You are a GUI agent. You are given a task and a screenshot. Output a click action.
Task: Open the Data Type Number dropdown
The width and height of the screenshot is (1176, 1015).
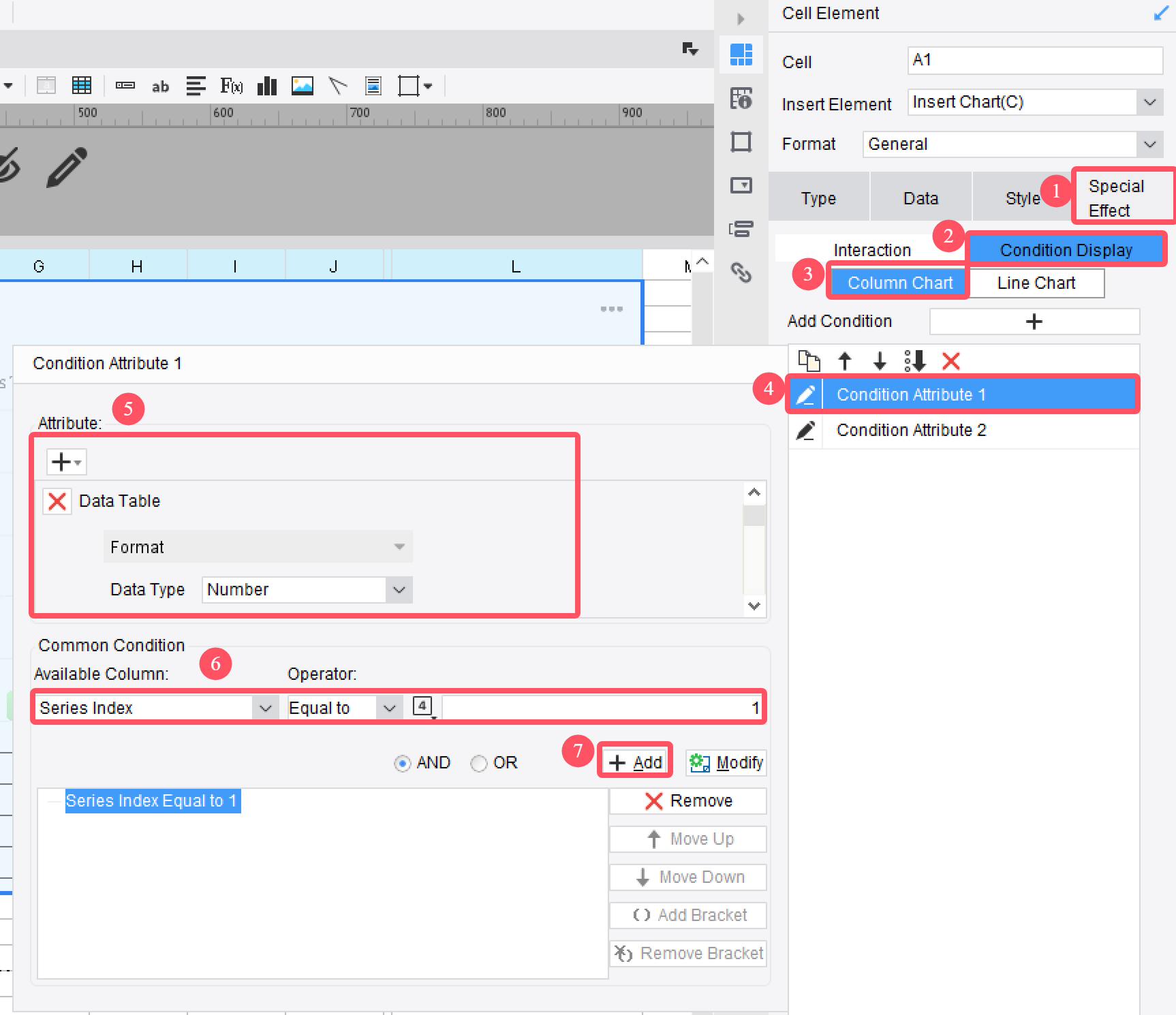click(399, 590)
